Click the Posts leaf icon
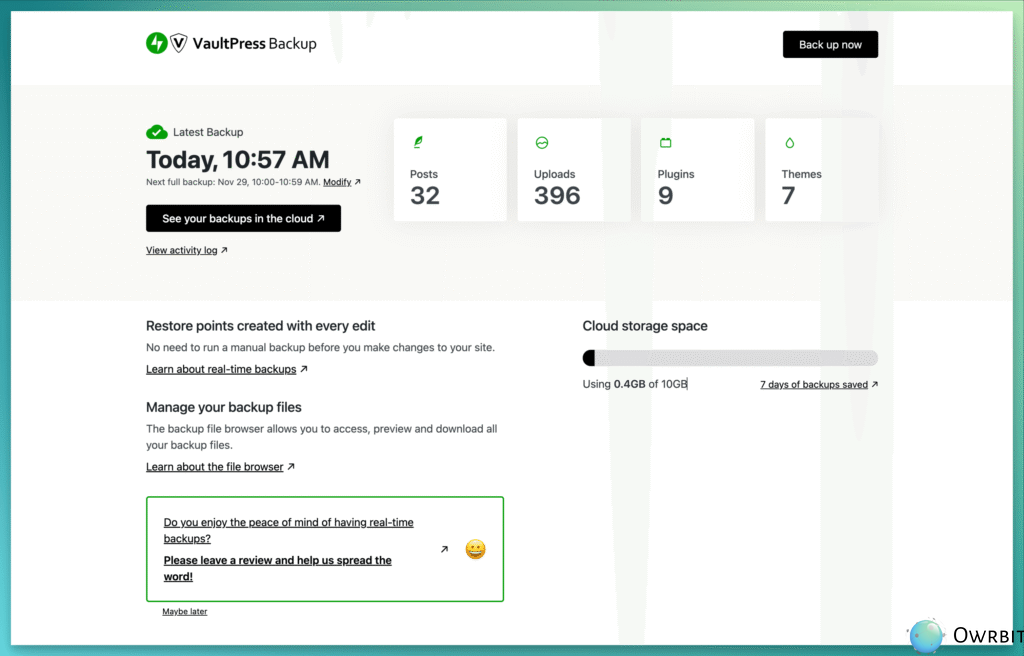Image resolution: width=1024 pixels, height=656 pixels. point(418,143)
